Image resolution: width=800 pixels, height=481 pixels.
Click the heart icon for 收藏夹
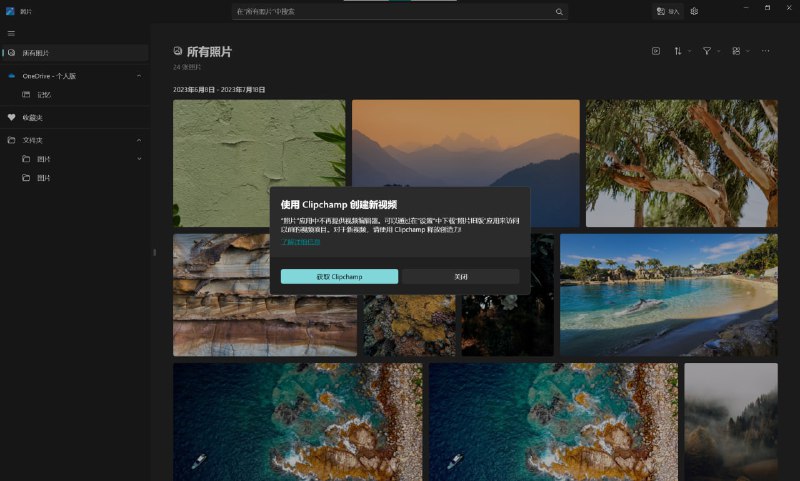click(x=12, y=117)
